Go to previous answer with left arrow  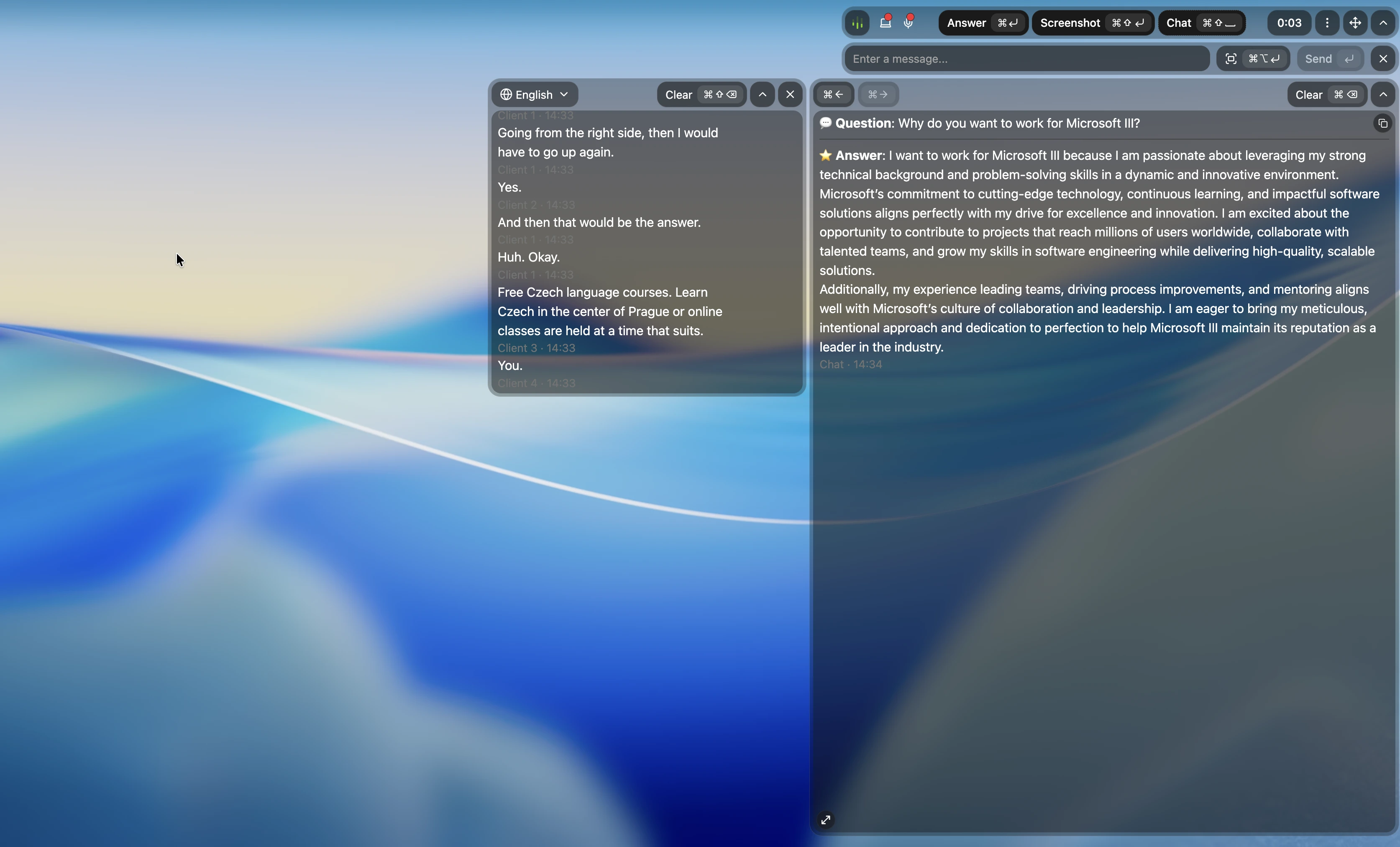pos(834,94)
